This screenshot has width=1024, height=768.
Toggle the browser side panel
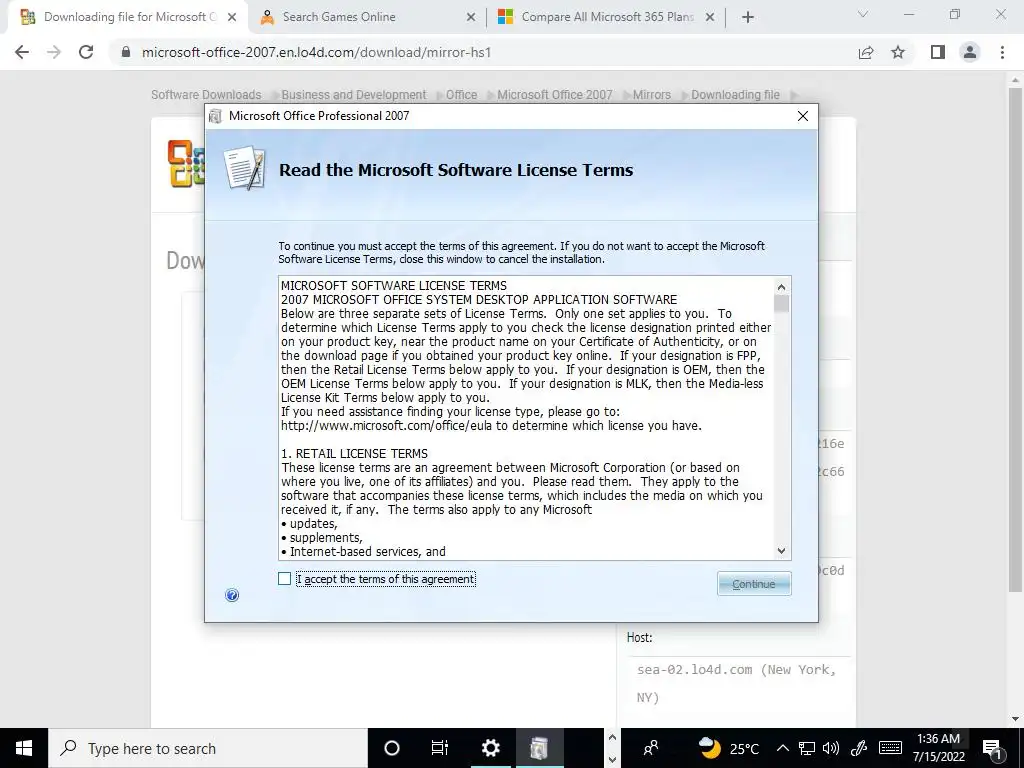coord(938,52)
